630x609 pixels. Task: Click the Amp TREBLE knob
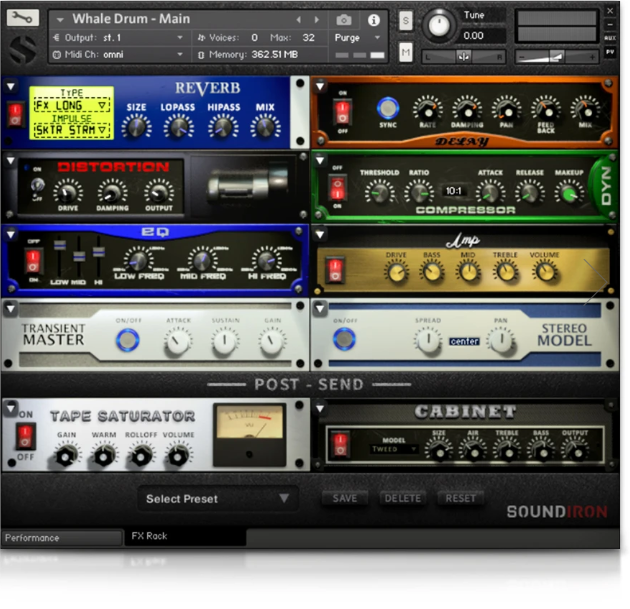click(506, 272)
